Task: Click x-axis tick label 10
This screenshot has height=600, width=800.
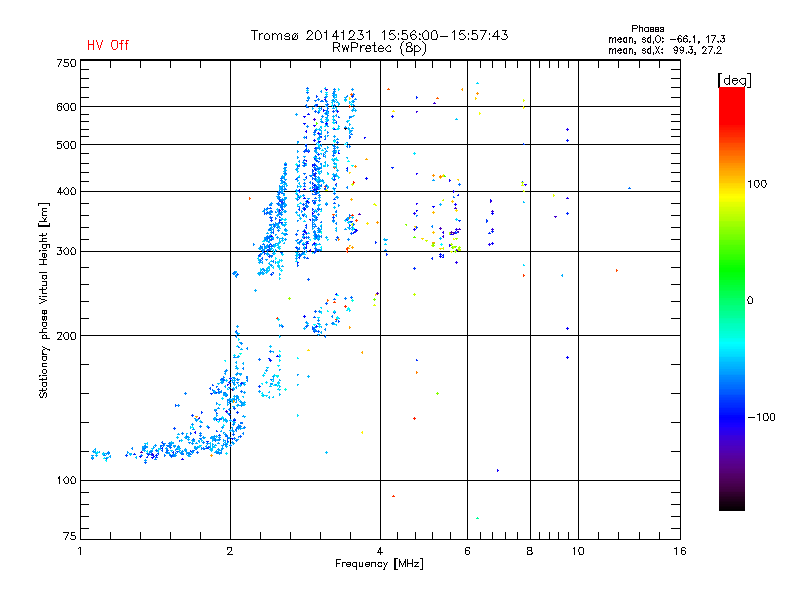Action: tap(578, 551)
